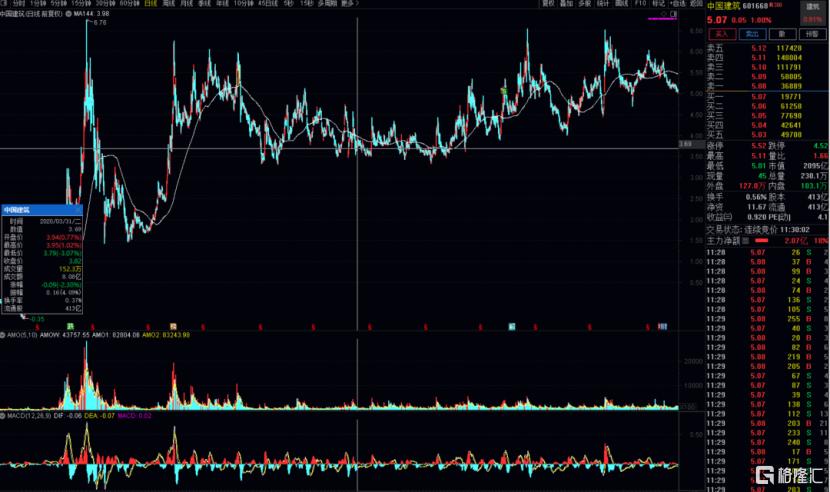Select the 日线 daily chart tab
Screen dimensions: 830x492
[151, 3]
